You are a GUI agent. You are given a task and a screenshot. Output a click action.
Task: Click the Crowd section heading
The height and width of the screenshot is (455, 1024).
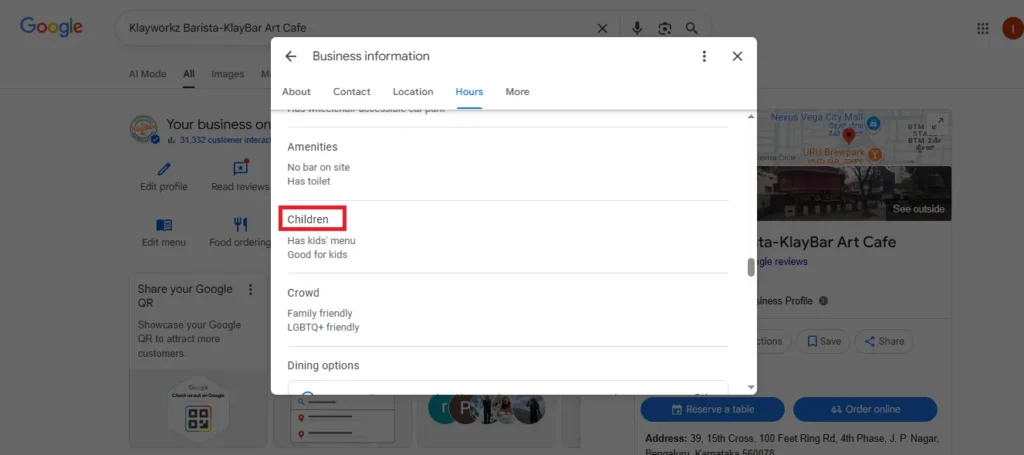(x=303, y=293)
